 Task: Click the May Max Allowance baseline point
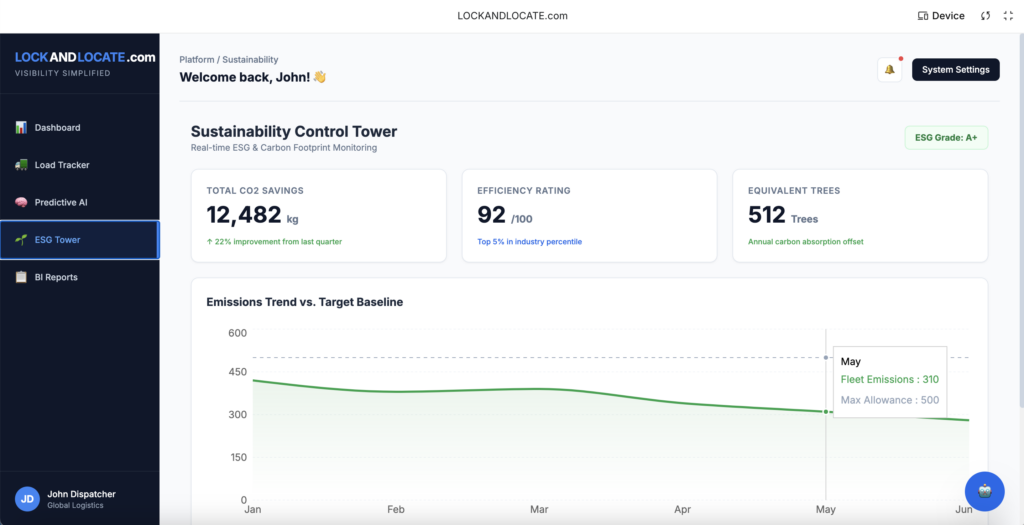(x=825, y=358)
